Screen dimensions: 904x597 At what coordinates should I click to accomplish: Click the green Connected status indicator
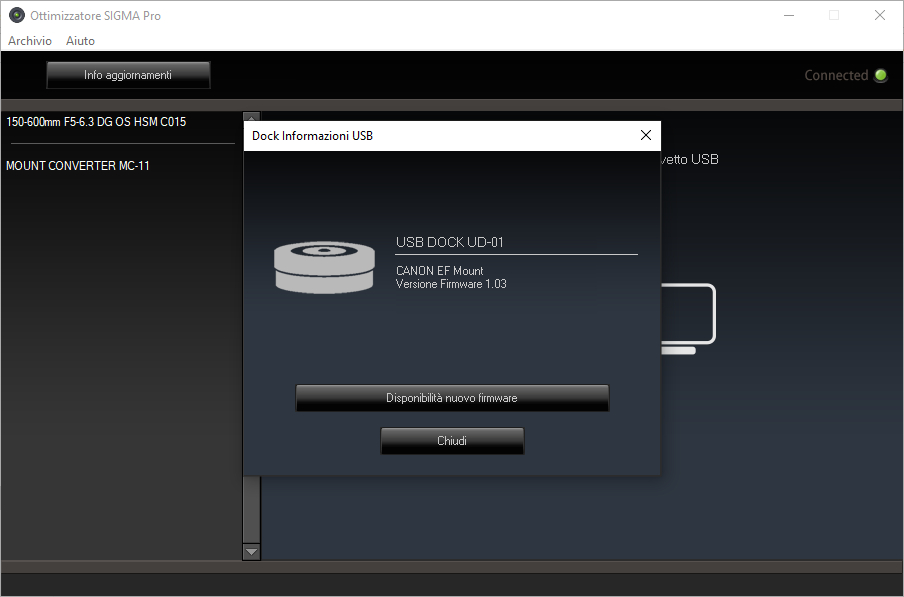point(880,75)
